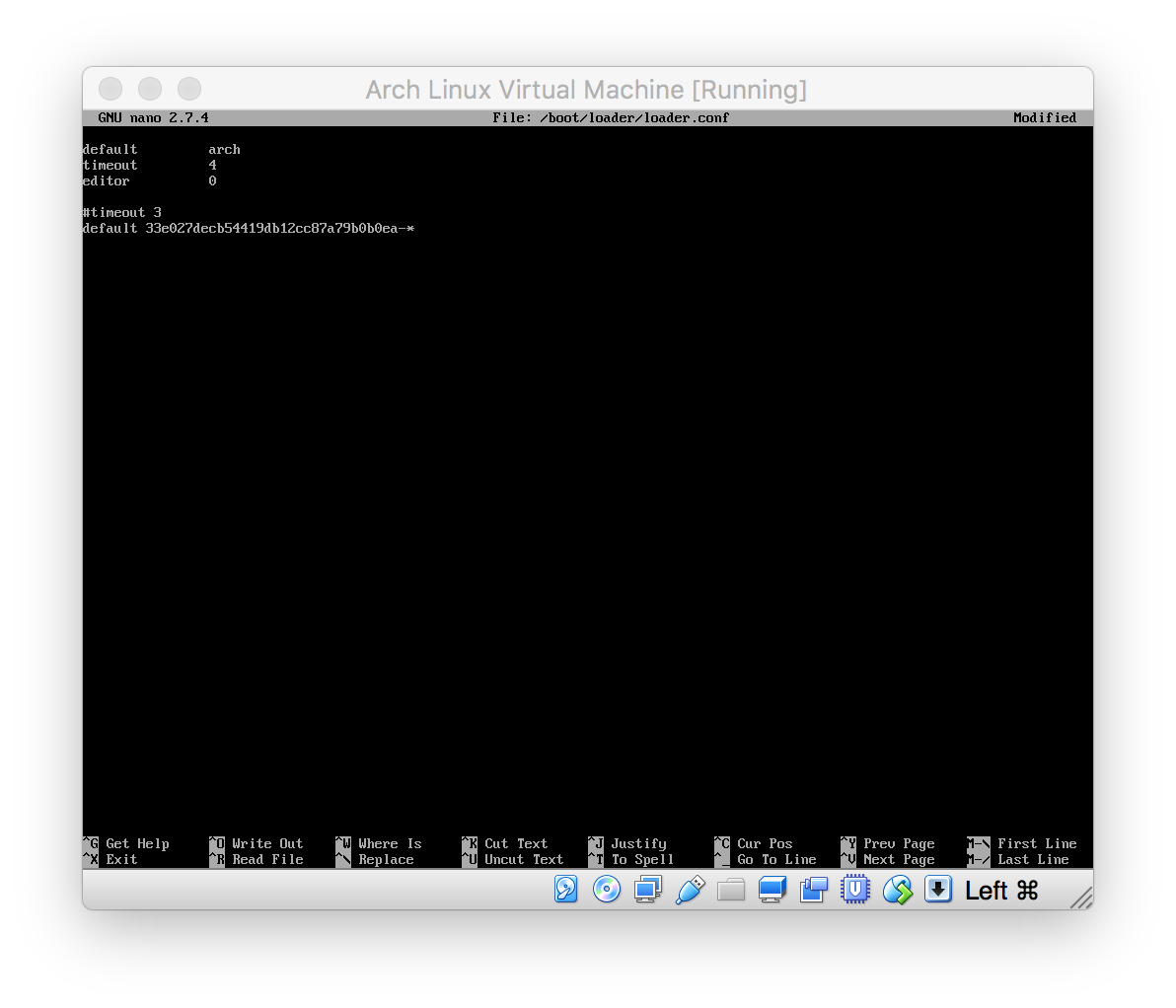
Task: Click the keyboard capture down-arrow icon
Action: pyautogui.click(x=937, y=890)
